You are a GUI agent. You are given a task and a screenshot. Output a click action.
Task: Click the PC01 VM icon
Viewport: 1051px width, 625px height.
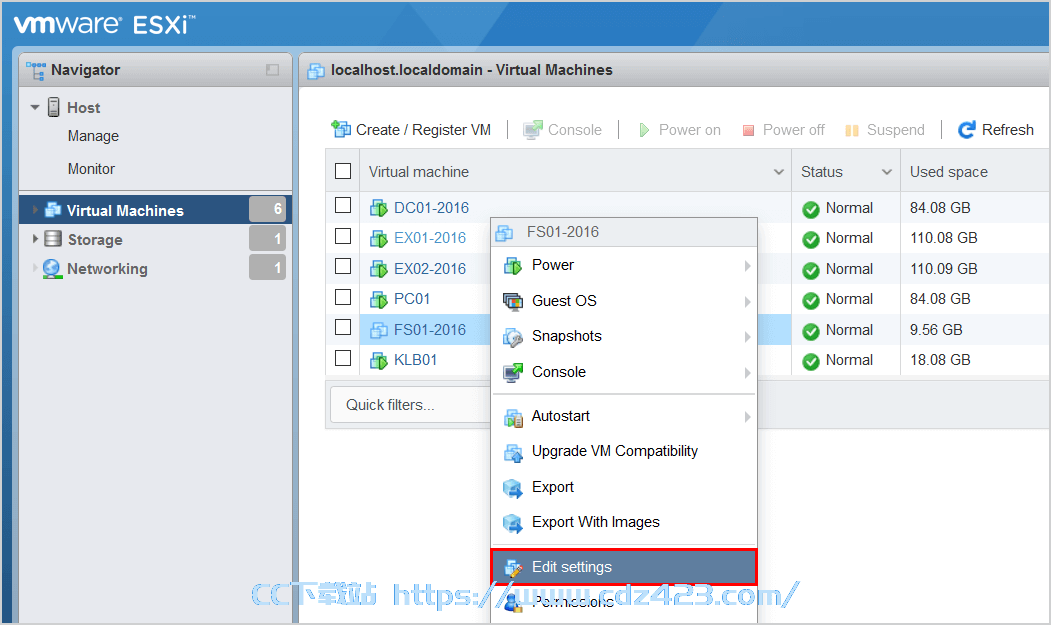(x=379, y=299)
